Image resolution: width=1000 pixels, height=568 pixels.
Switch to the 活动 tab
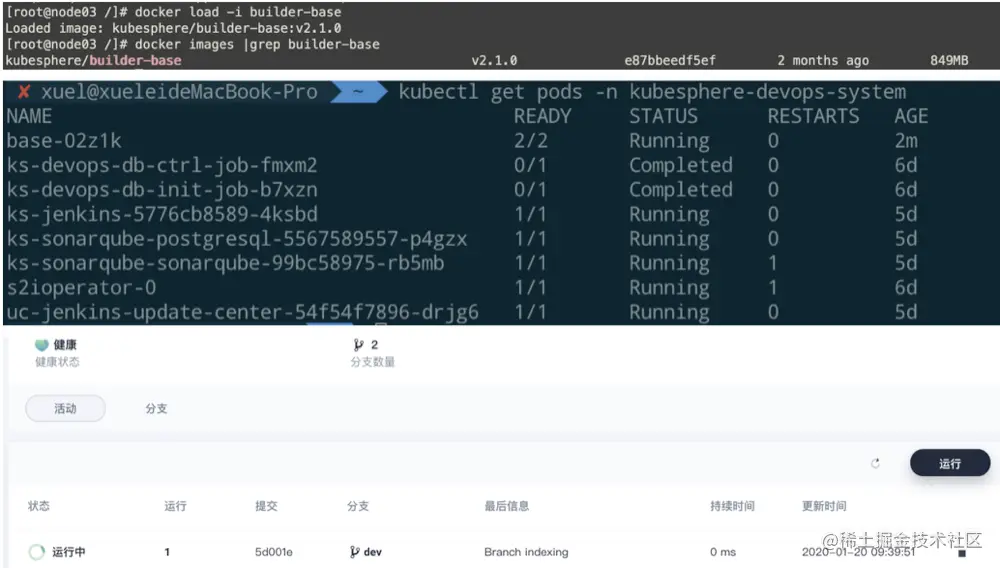click(65, 409)
